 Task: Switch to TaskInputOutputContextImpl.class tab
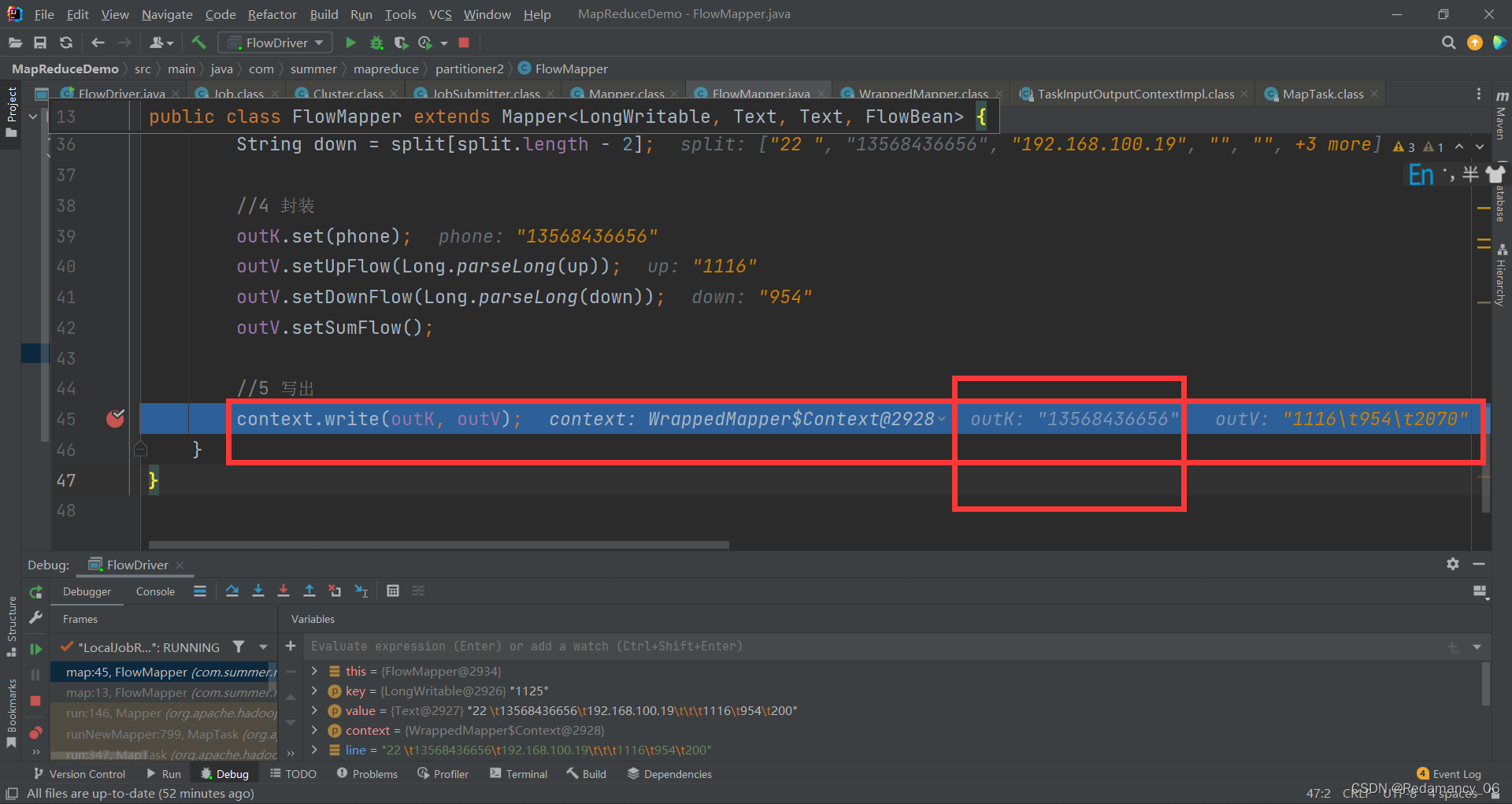[1136, 94]
